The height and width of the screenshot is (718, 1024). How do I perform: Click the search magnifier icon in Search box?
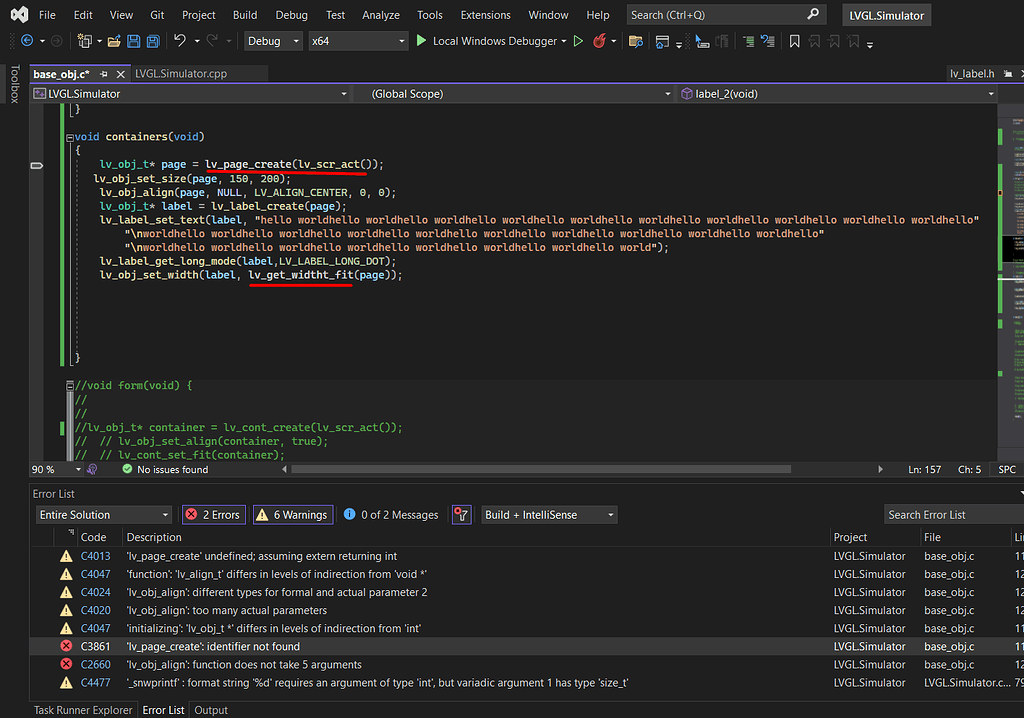[x=813, y=14]
